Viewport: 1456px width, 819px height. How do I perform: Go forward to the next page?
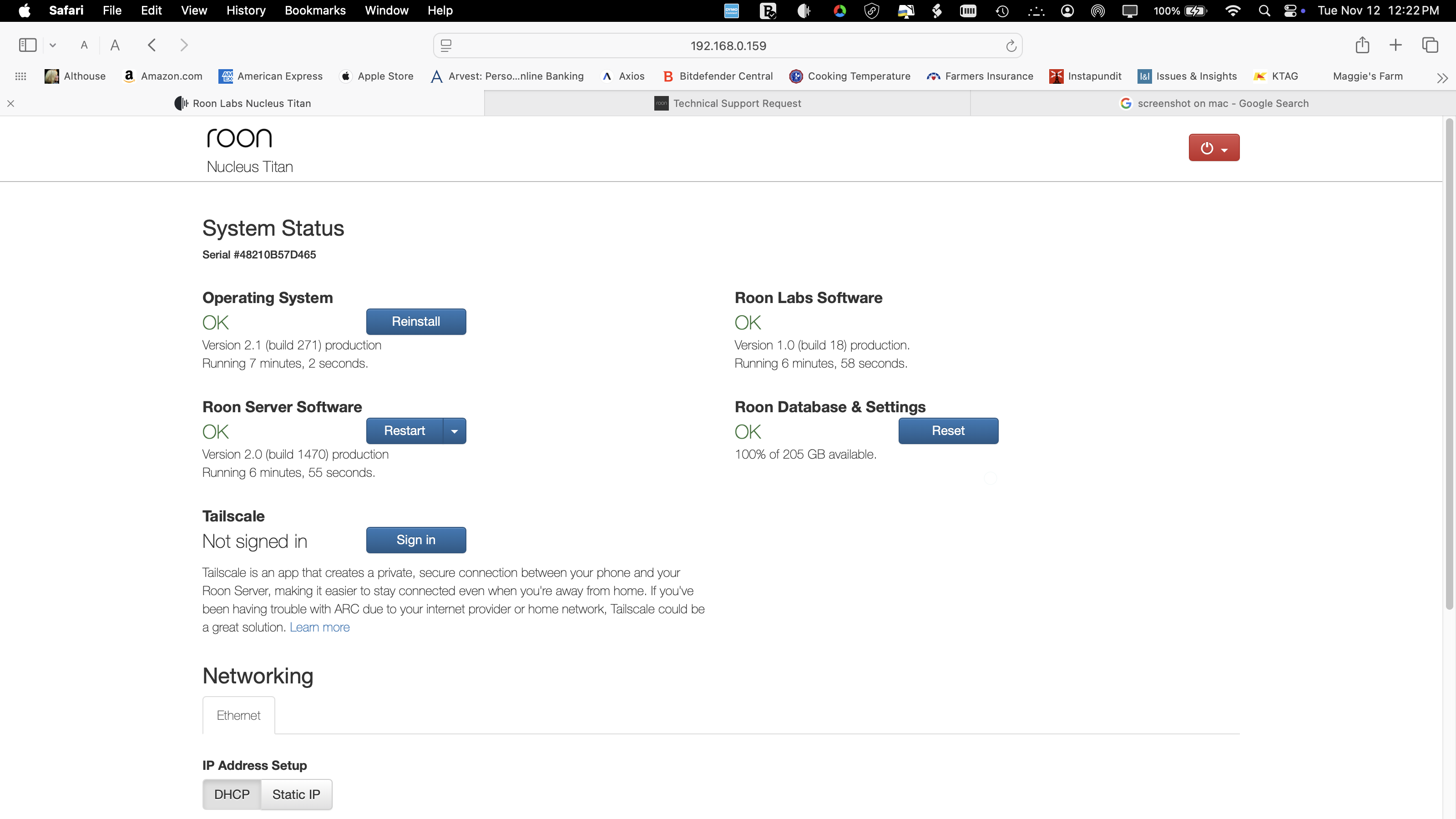(184, 45)
